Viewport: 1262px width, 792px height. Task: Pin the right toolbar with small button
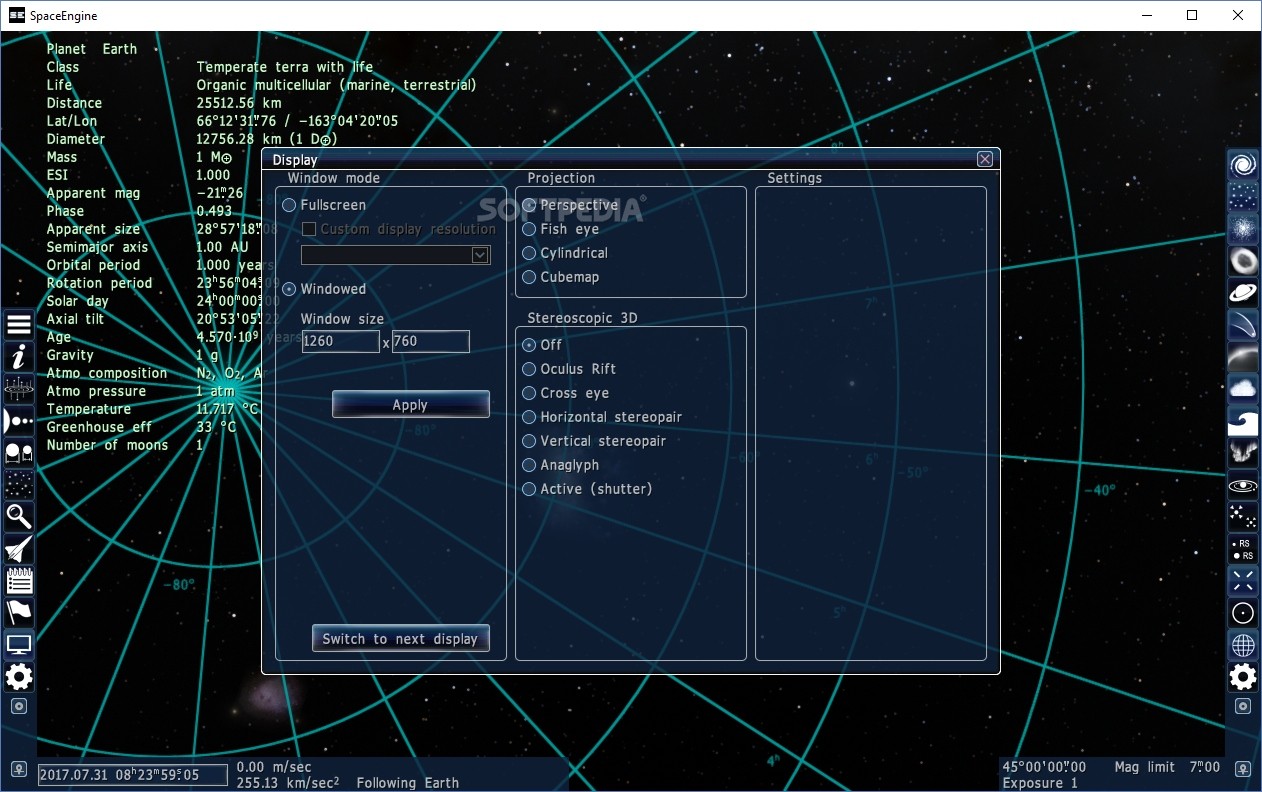coord(1243,706)
